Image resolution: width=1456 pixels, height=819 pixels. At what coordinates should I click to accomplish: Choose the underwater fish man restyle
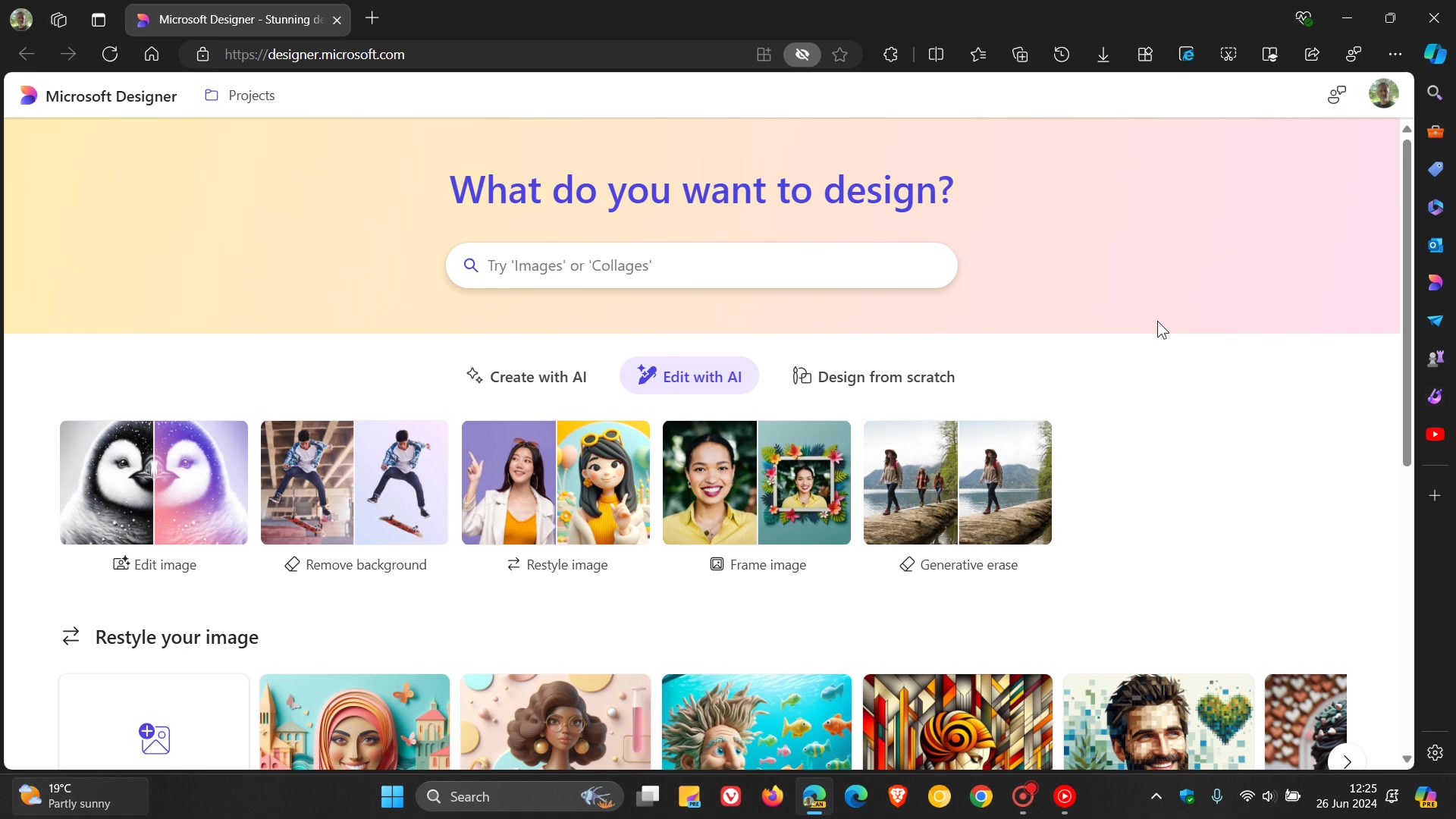coord(757,721)
